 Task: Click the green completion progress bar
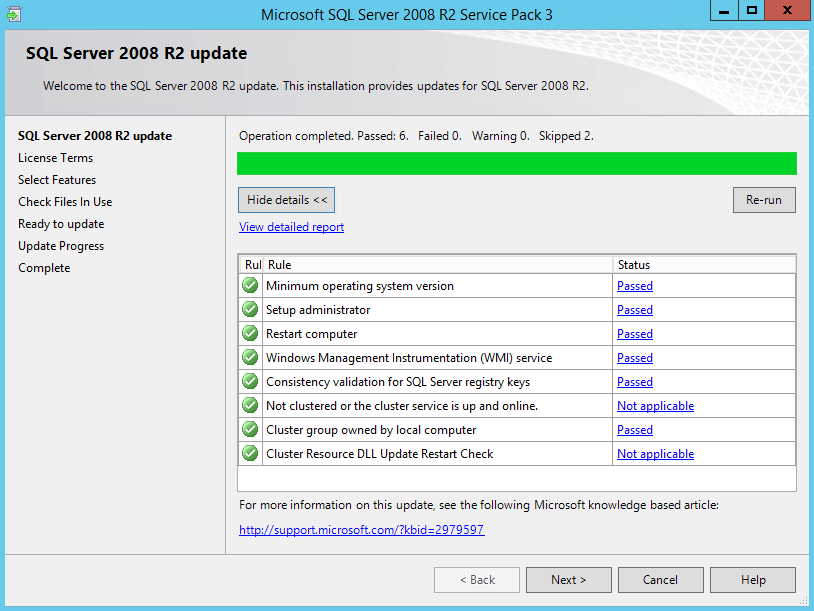coord(517,163)
